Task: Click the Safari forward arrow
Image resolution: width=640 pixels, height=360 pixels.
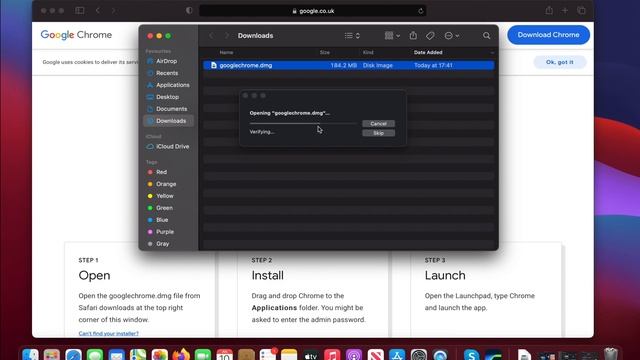Action: [113, 11]
